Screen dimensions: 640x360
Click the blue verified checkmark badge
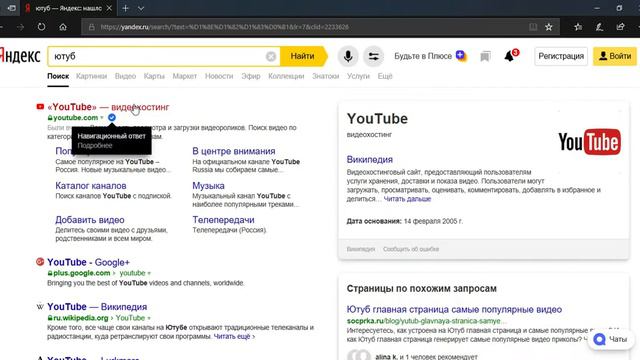click(x=112, y=118)
